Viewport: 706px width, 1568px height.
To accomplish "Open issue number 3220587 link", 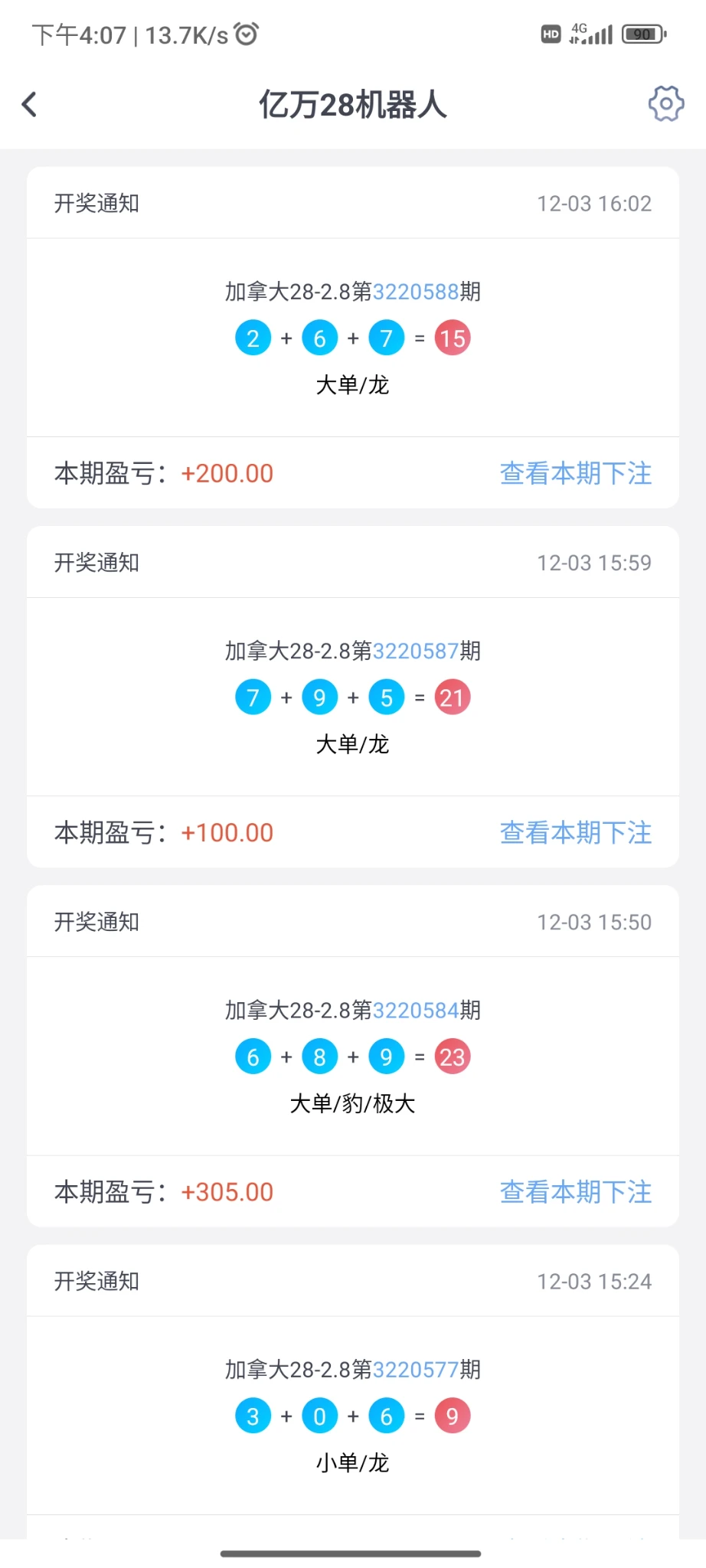I will pos(416,651).
